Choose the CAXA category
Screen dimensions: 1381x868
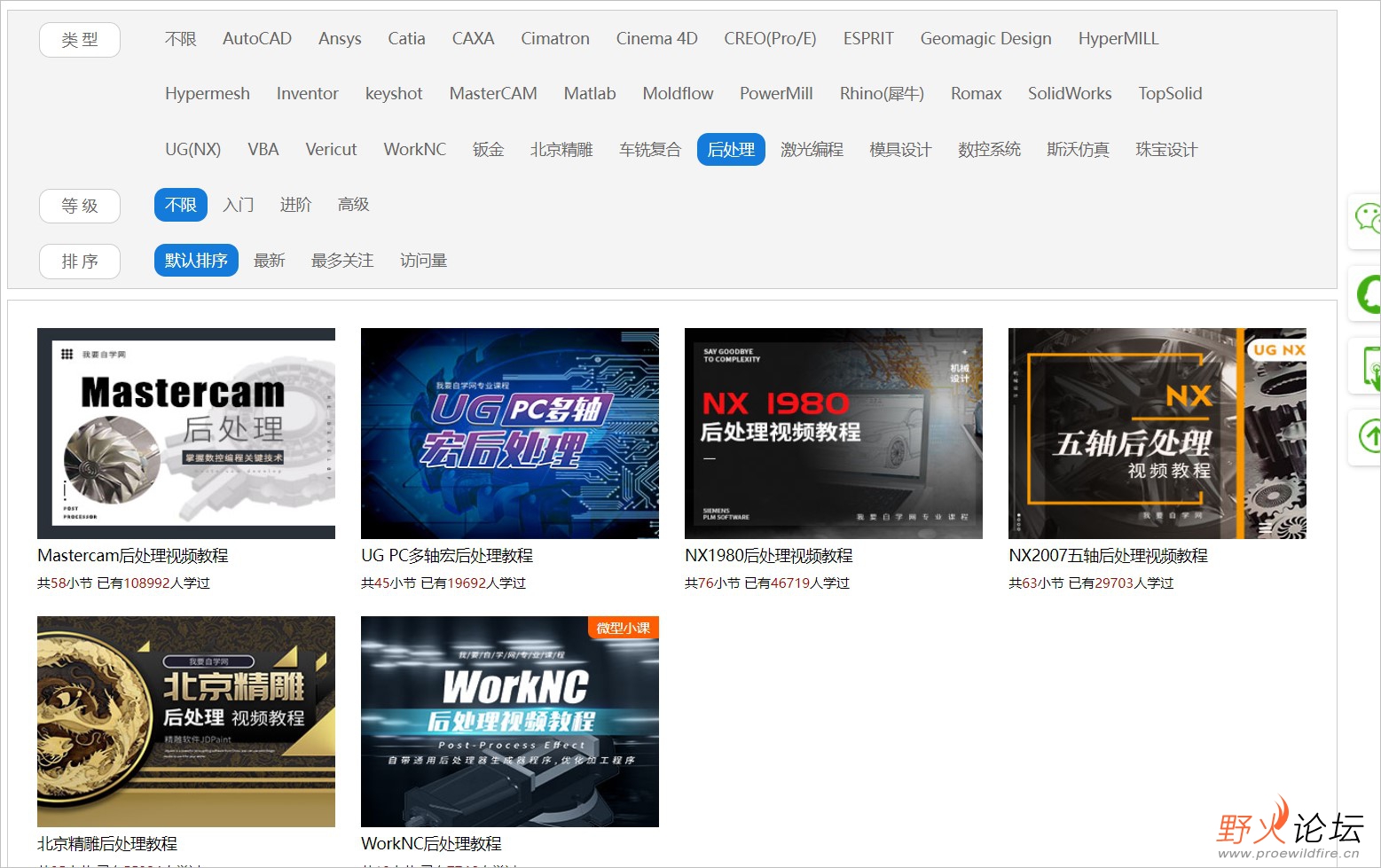[x=473, y=39]
